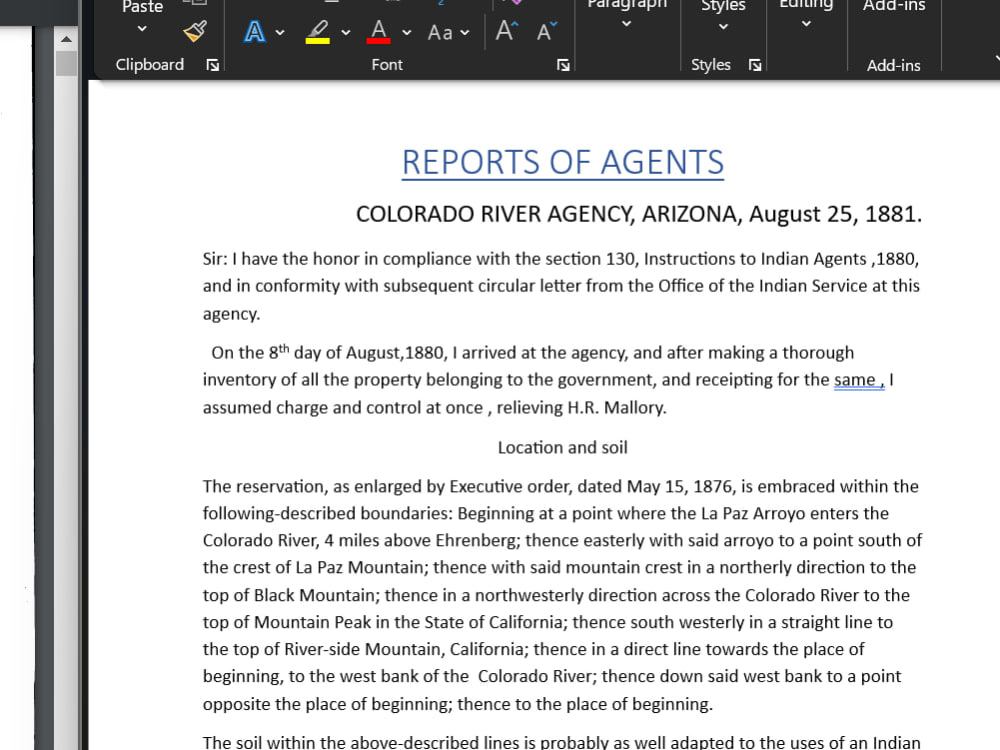Image resolution: width=1000 pixels, height=750 pixels.
Task: Click text "top of Black Mountain"
Action: pyautogui.click(x=289, y=595)
